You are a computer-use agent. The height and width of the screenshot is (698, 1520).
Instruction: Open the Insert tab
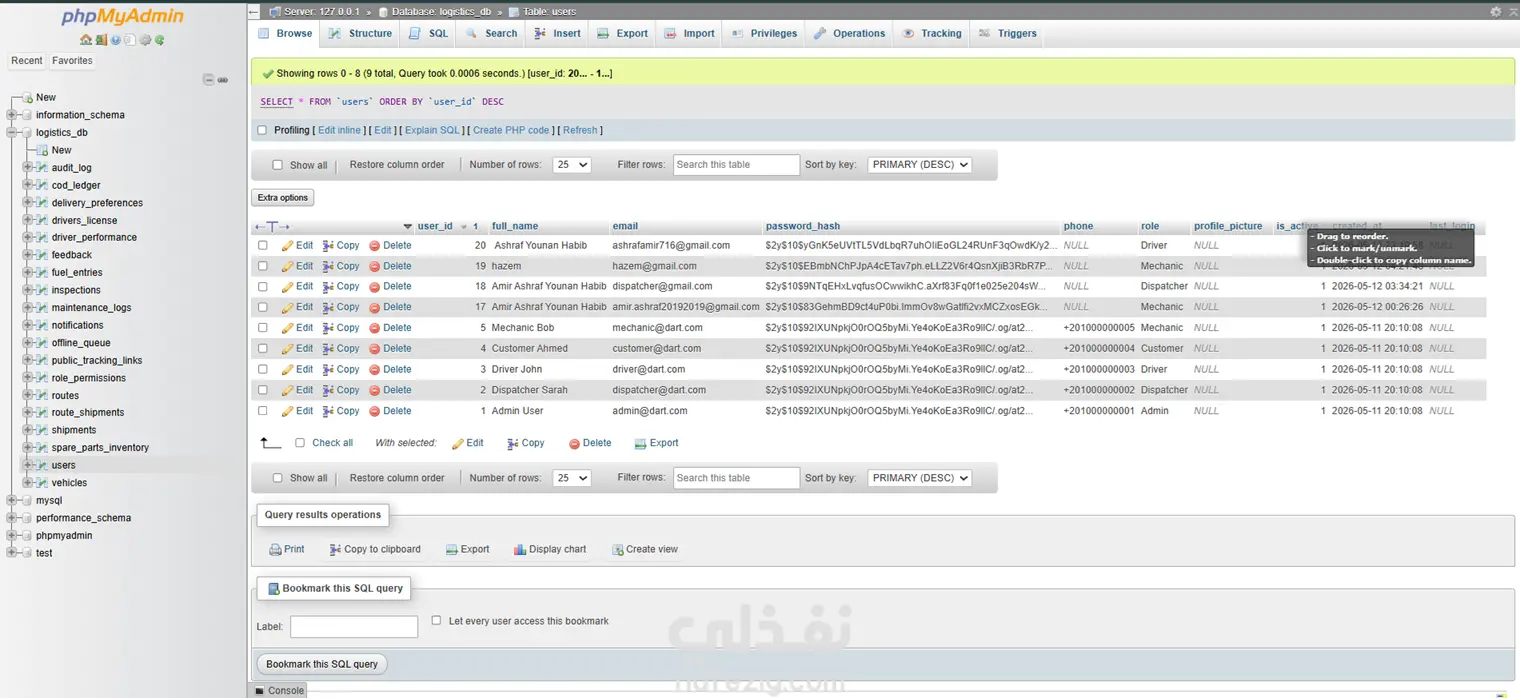point(557,33)
